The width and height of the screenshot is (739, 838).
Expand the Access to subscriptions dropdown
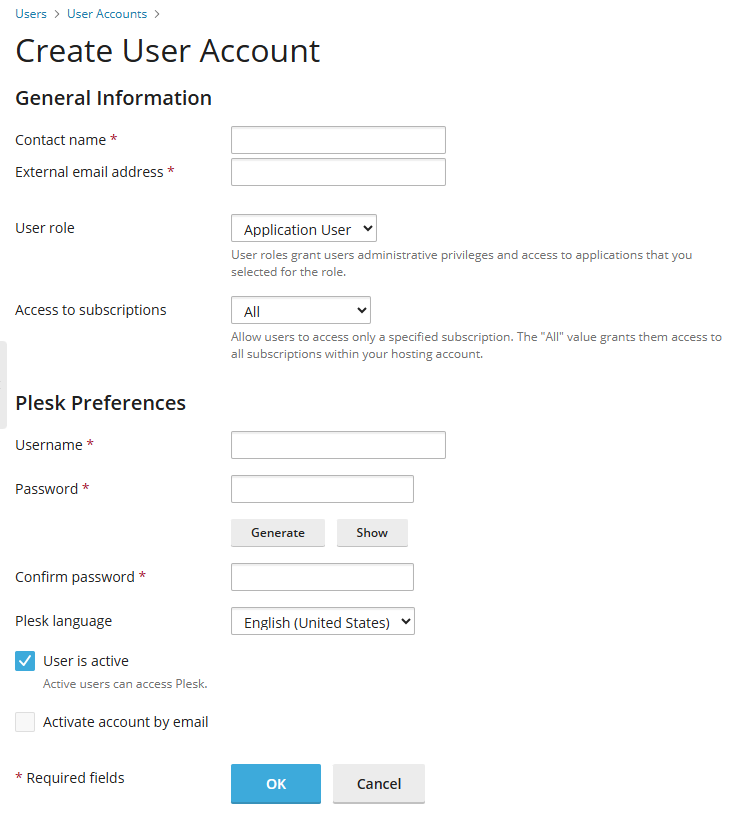pos(301,311)
